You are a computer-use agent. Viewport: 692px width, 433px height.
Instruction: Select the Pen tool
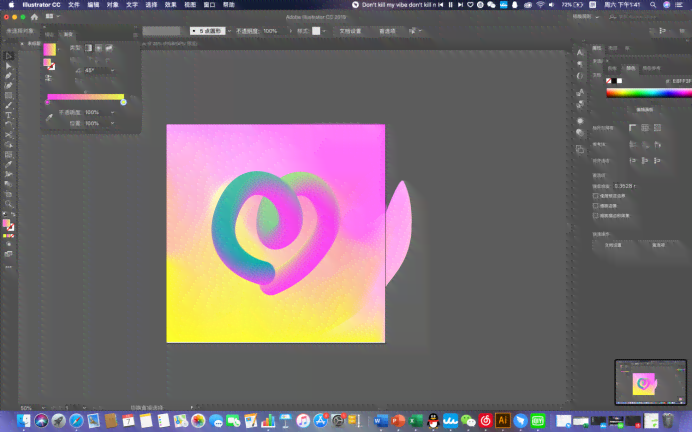(x=8, y=76)
